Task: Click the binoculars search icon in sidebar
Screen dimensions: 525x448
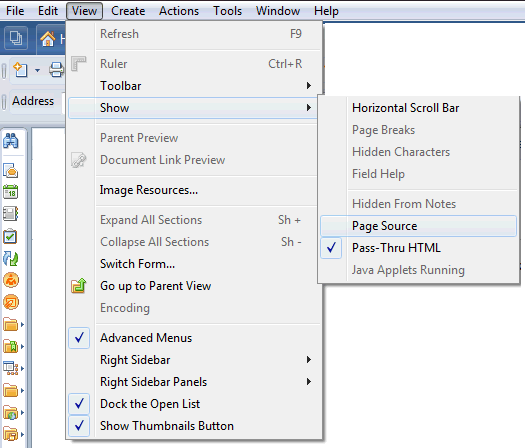Action: pos(11,141)
